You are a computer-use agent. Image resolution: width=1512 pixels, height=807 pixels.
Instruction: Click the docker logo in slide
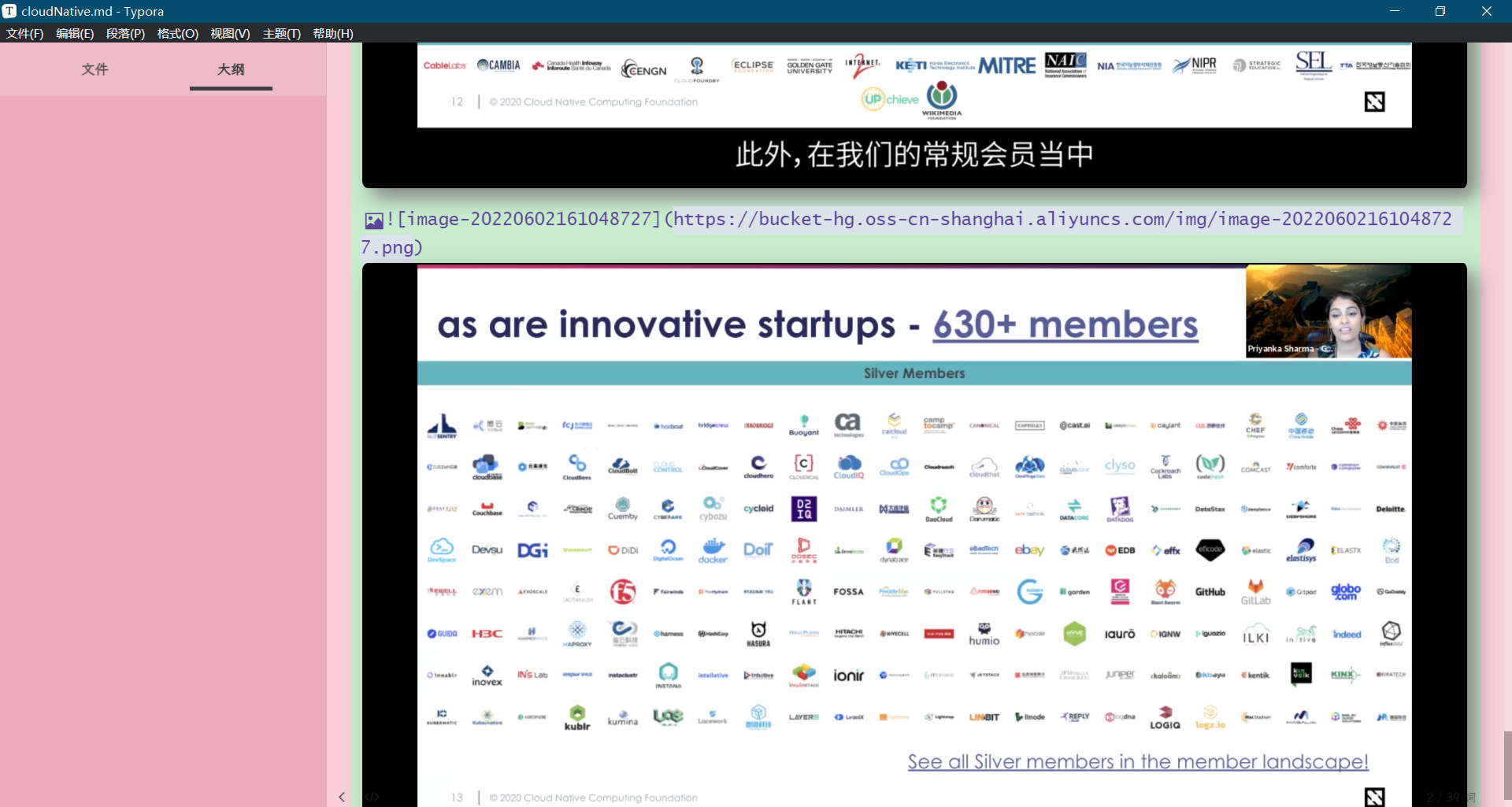pyautogui.click(x=713, y=550)
